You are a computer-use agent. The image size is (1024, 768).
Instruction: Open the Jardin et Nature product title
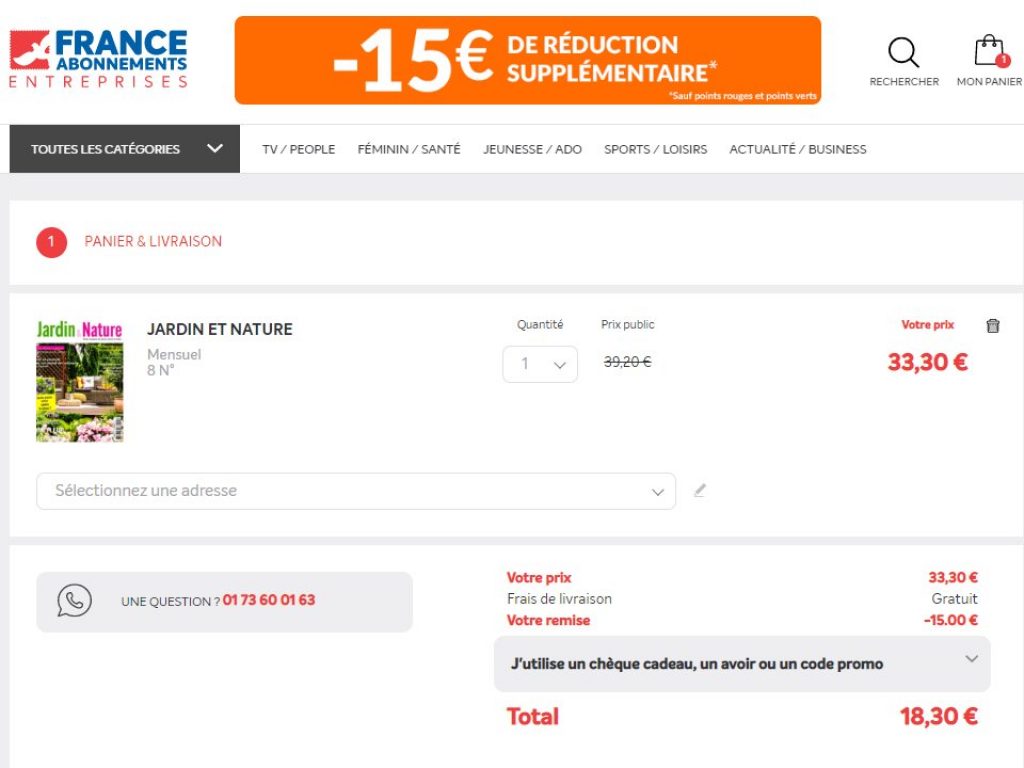tap(219, 329)
